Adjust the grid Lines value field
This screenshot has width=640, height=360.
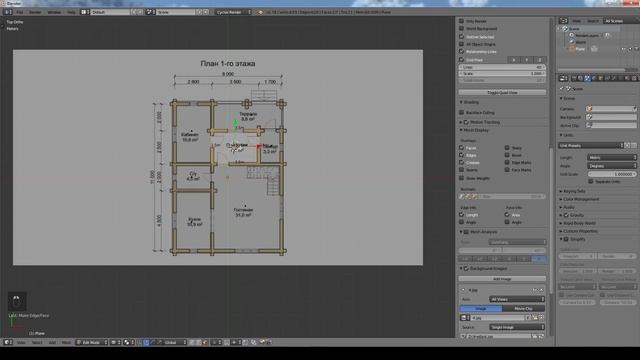502,67
